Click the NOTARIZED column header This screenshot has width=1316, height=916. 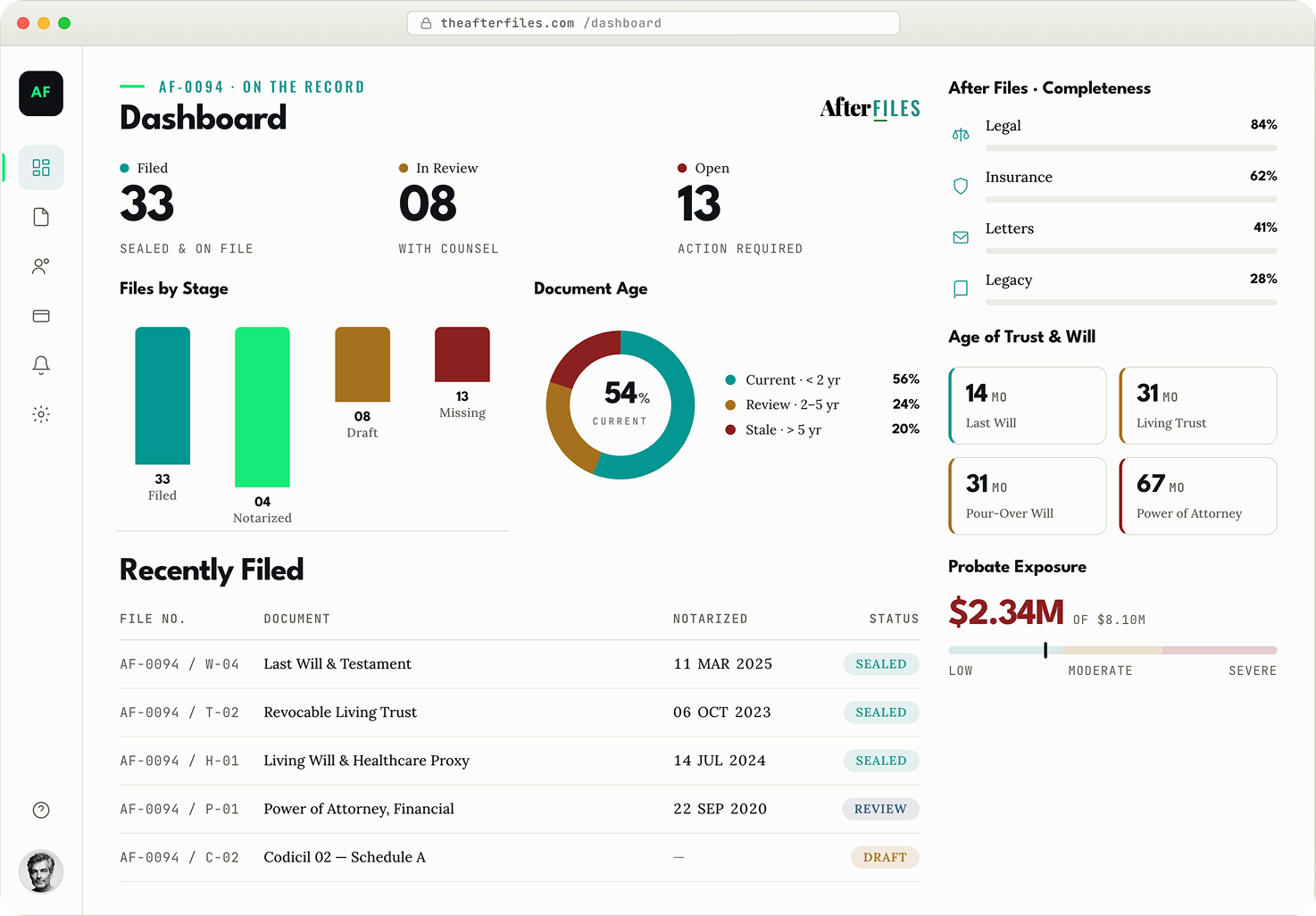pos(711,619)
